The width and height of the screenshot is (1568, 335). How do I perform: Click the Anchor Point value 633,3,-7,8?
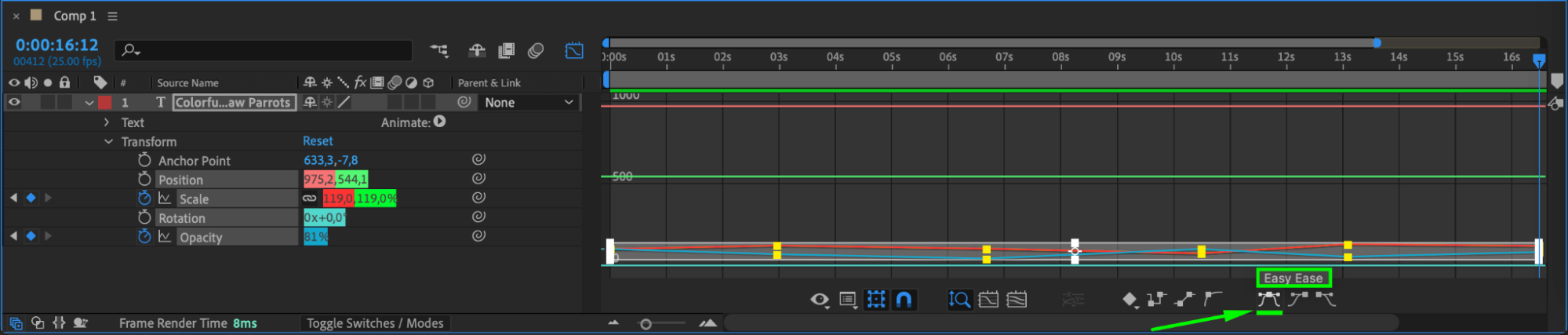point(330,160)
